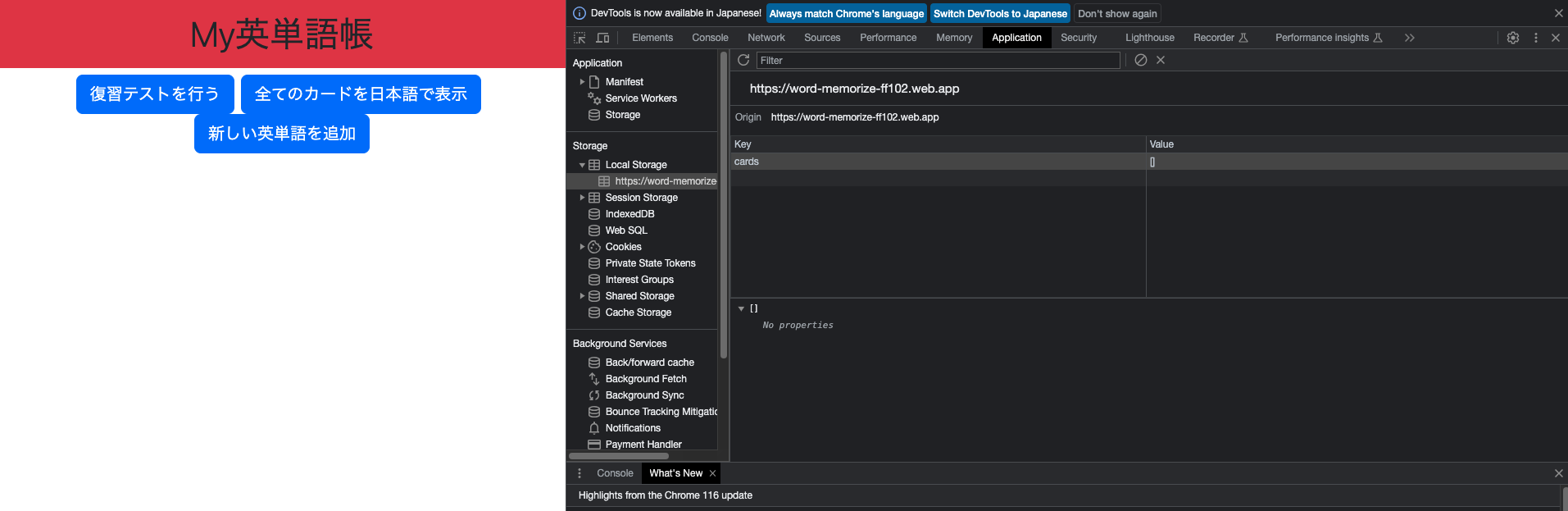
Task: Open Service Workers section
Action: pos(641,98)
